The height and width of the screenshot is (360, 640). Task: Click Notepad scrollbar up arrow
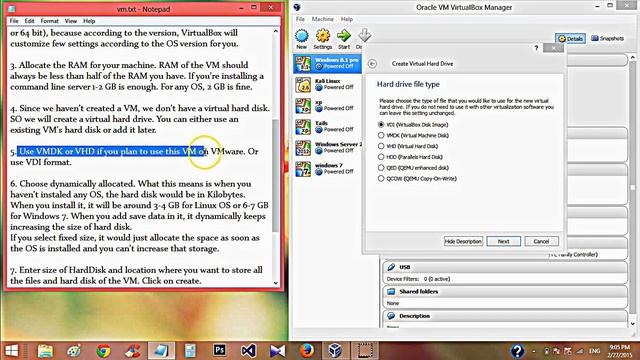[x=276, y=32]
